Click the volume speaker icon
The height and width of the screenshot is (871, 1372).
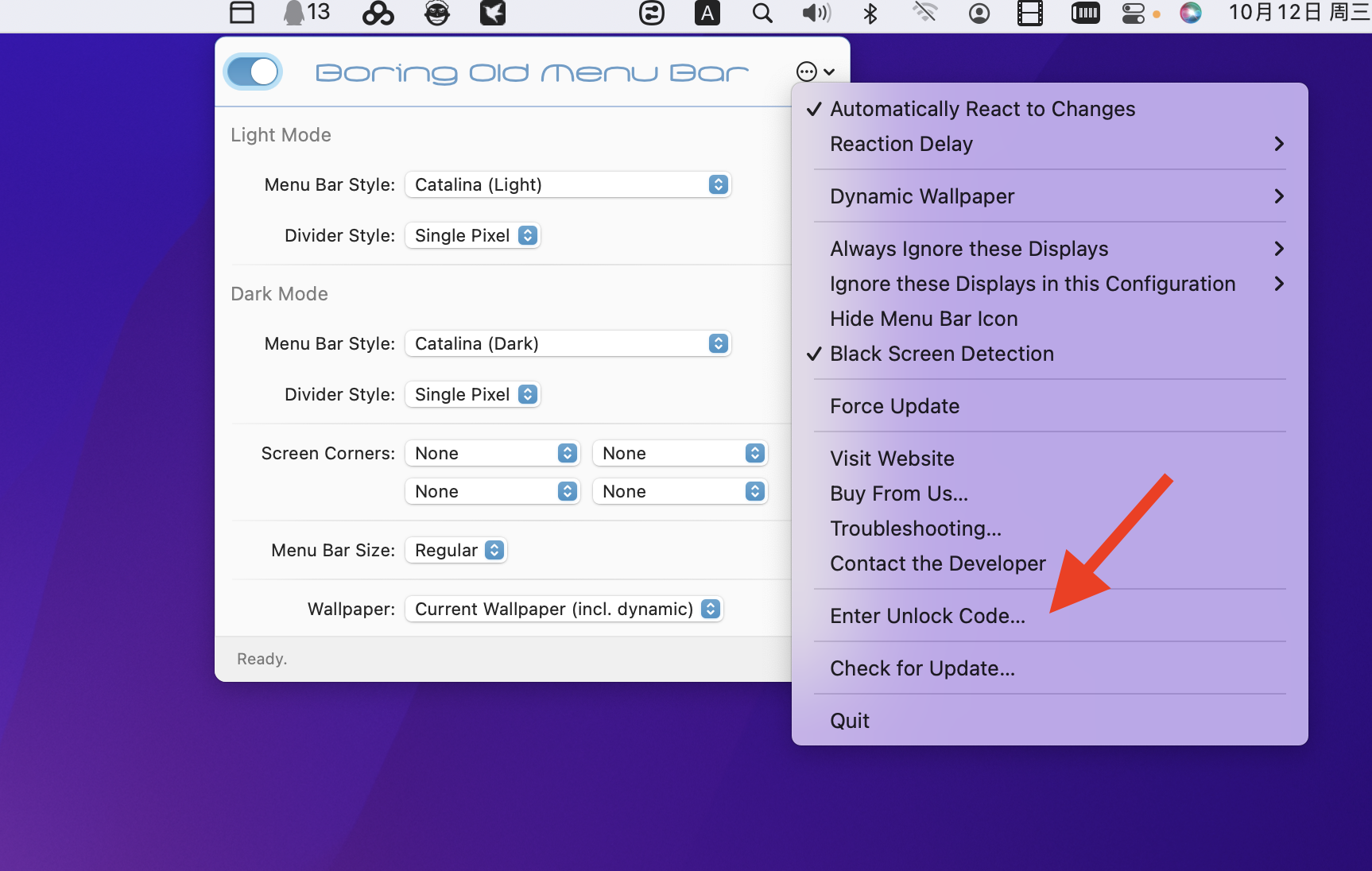[816, 14]
